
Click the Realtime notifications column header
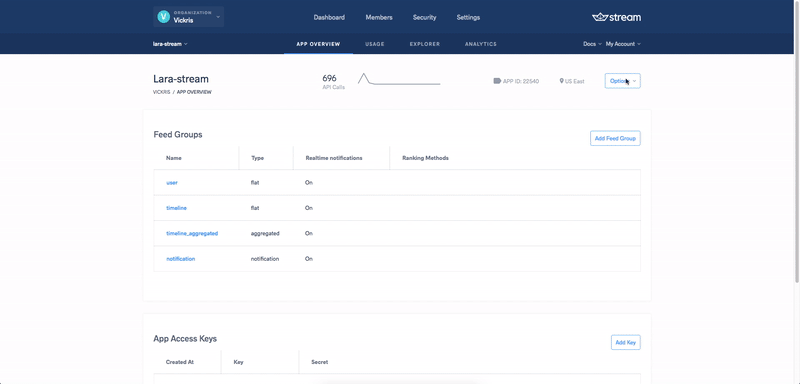pyautogui.click(x=334, y=158)
